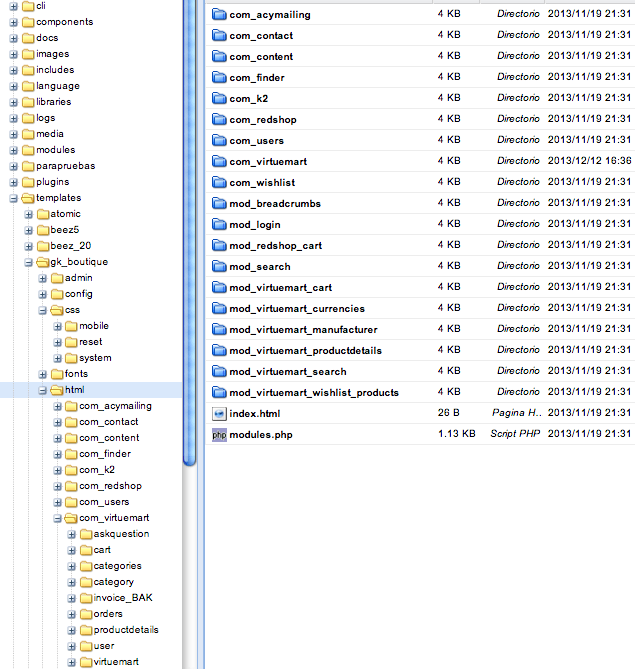
Task: Click the mod_redshop_cart folder icon in file list
Action: pos(219,245)
